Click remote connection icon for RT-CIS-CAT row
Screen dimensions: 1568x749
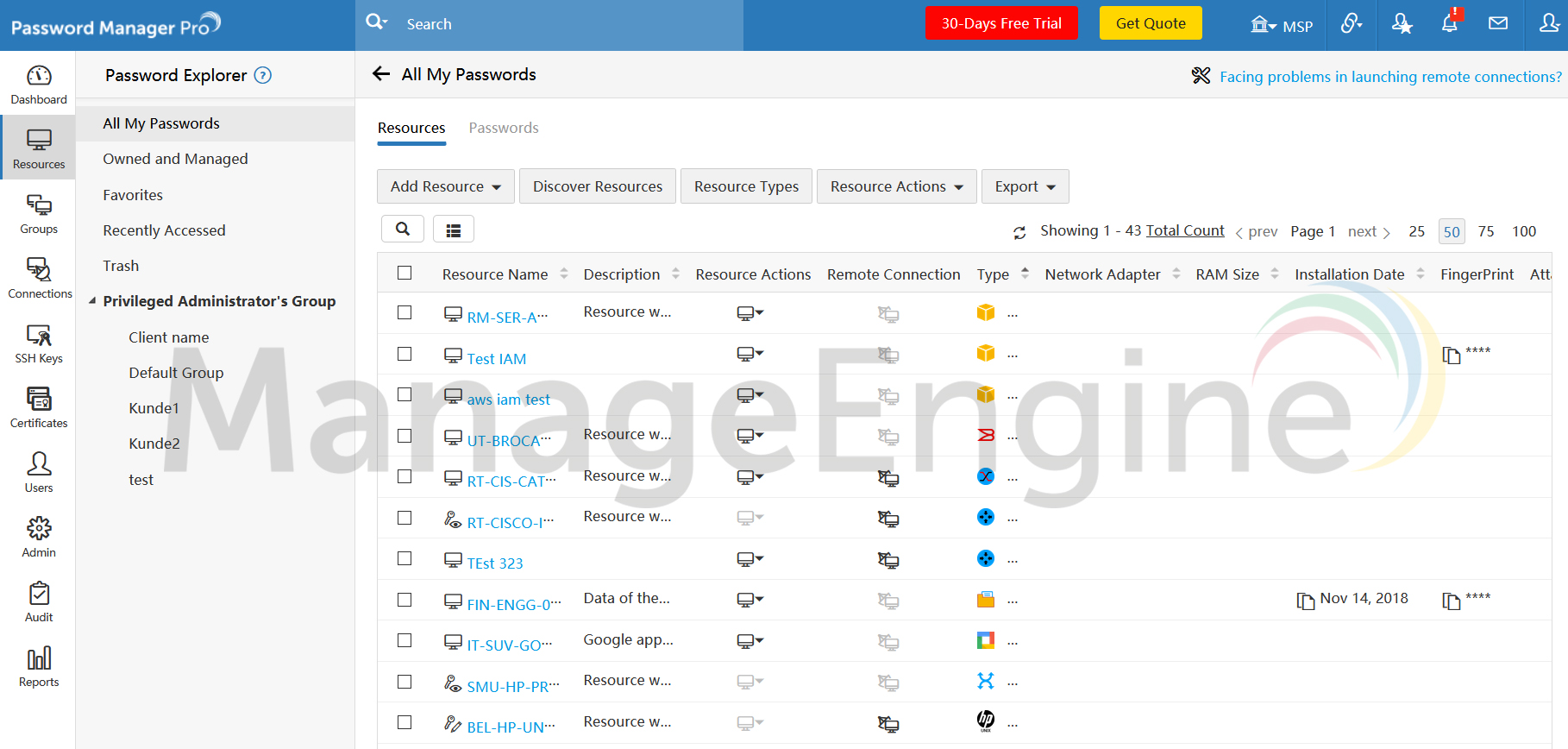(x=888, y=477)
